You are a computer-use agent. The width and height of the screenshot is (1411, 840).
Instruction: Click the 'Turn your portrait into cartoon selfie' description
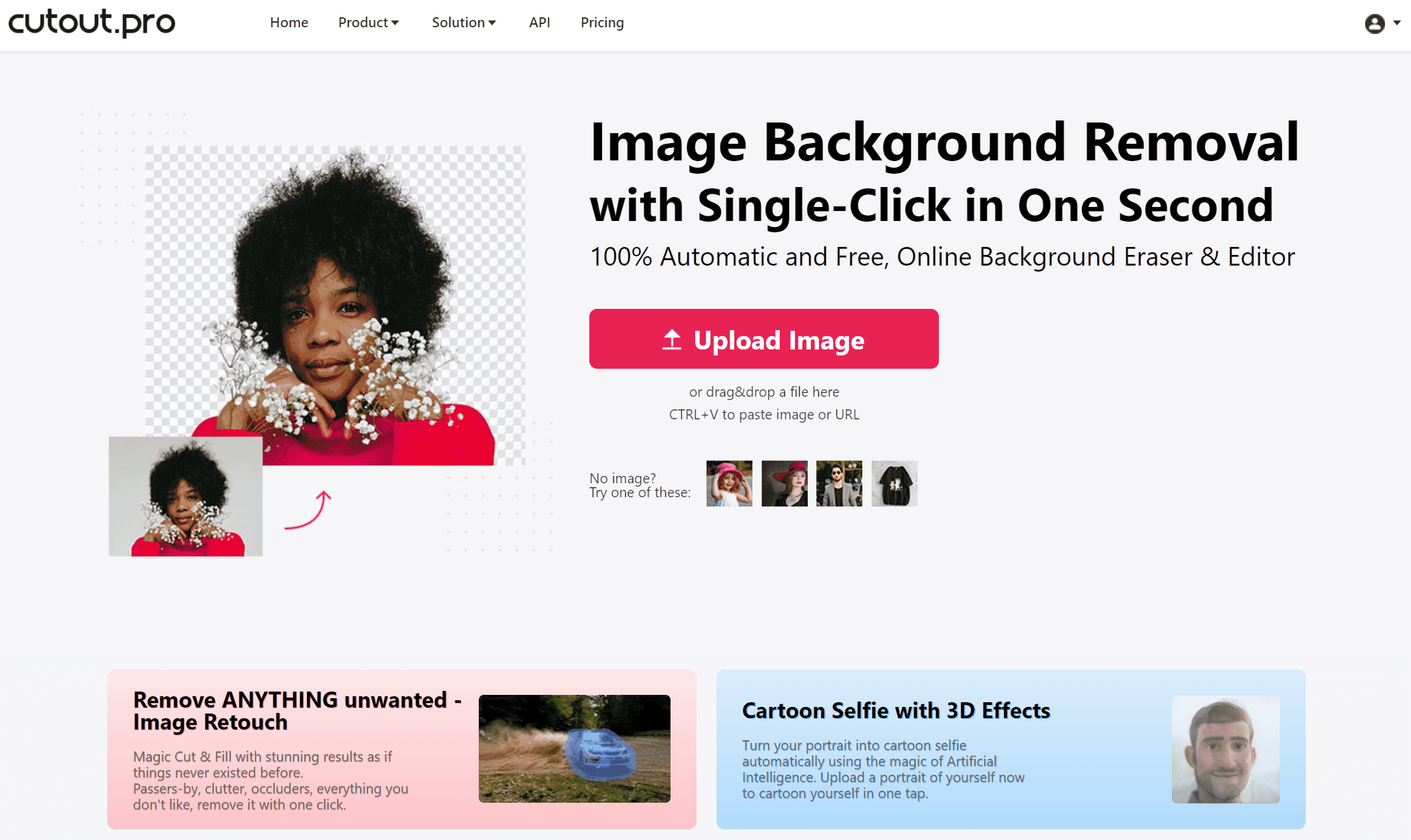click(883, 769)
